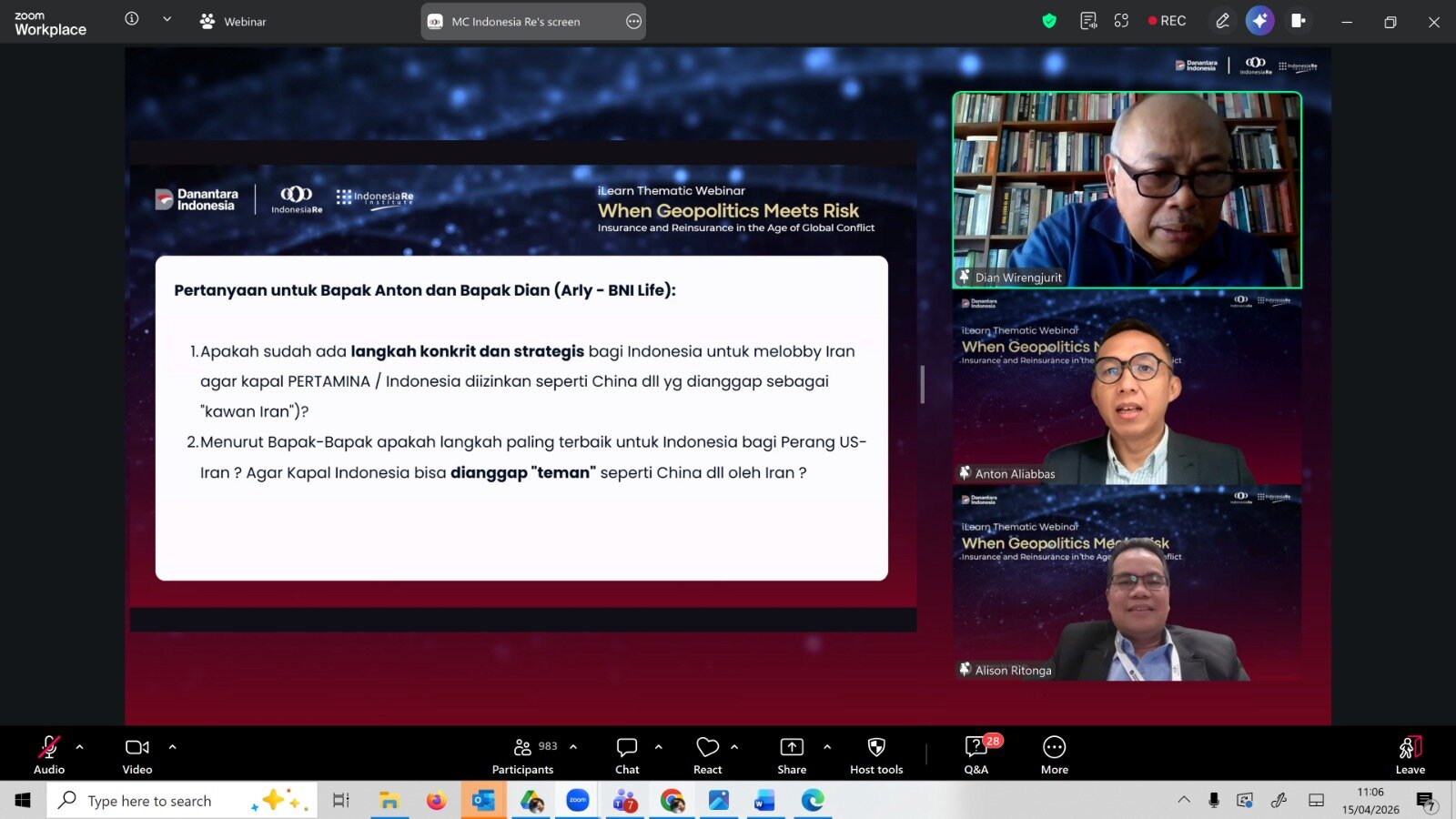Click the shared slide question heading text

point(425,290)
